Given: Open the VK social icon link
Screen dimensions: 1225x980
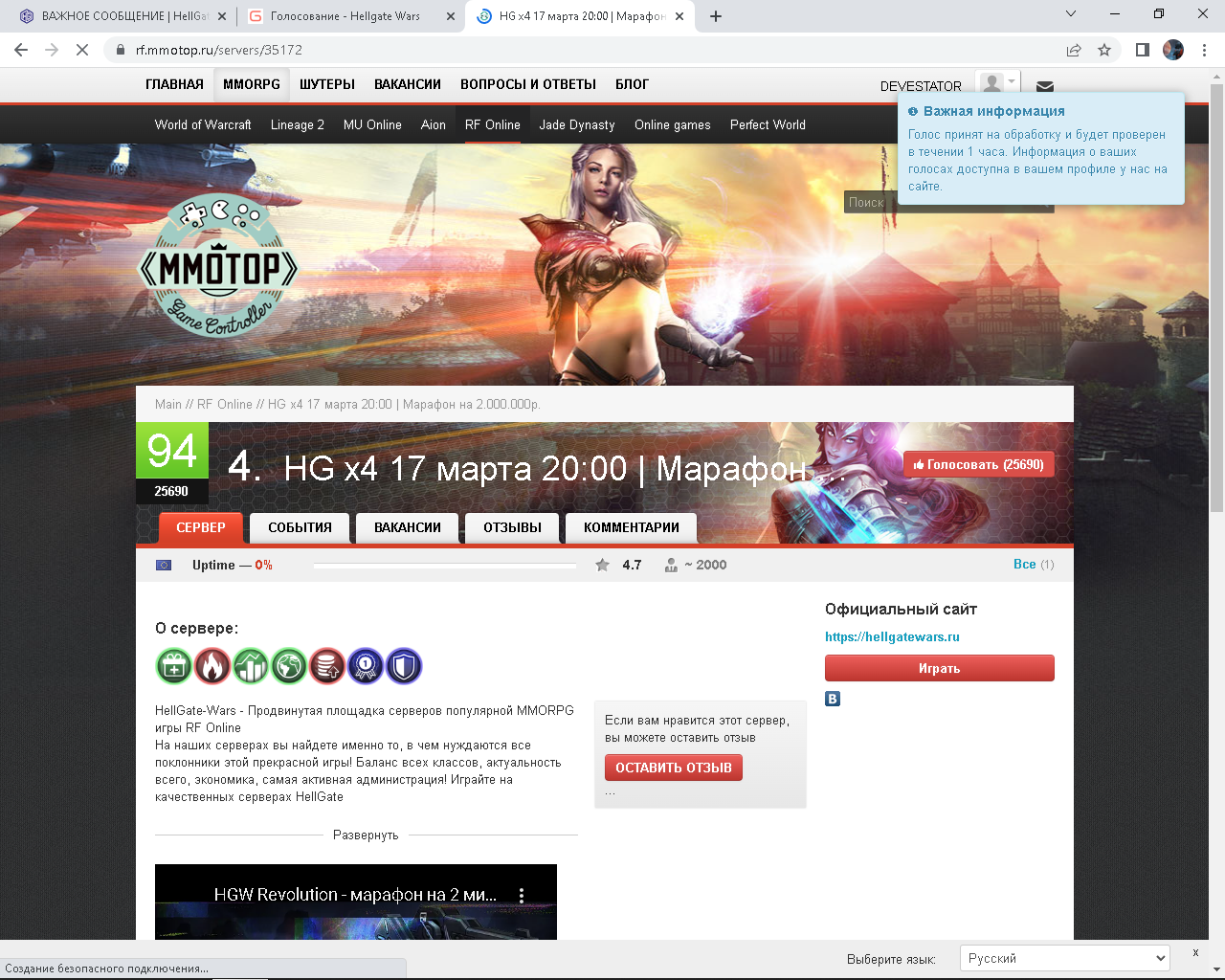Looking at the screenshot, I should click(833, 699).
